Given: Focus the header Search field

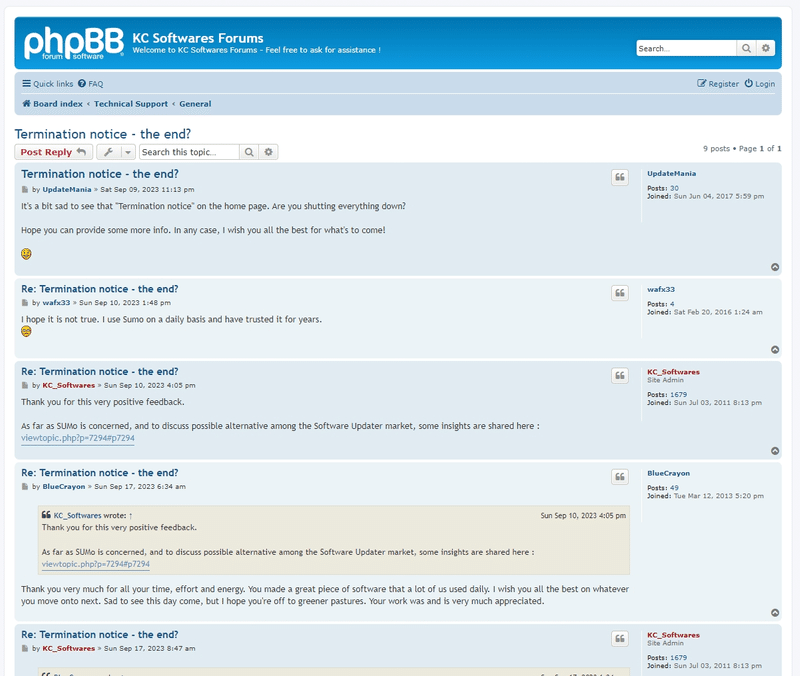Looking at the screenshot, I should coord(686,48).
